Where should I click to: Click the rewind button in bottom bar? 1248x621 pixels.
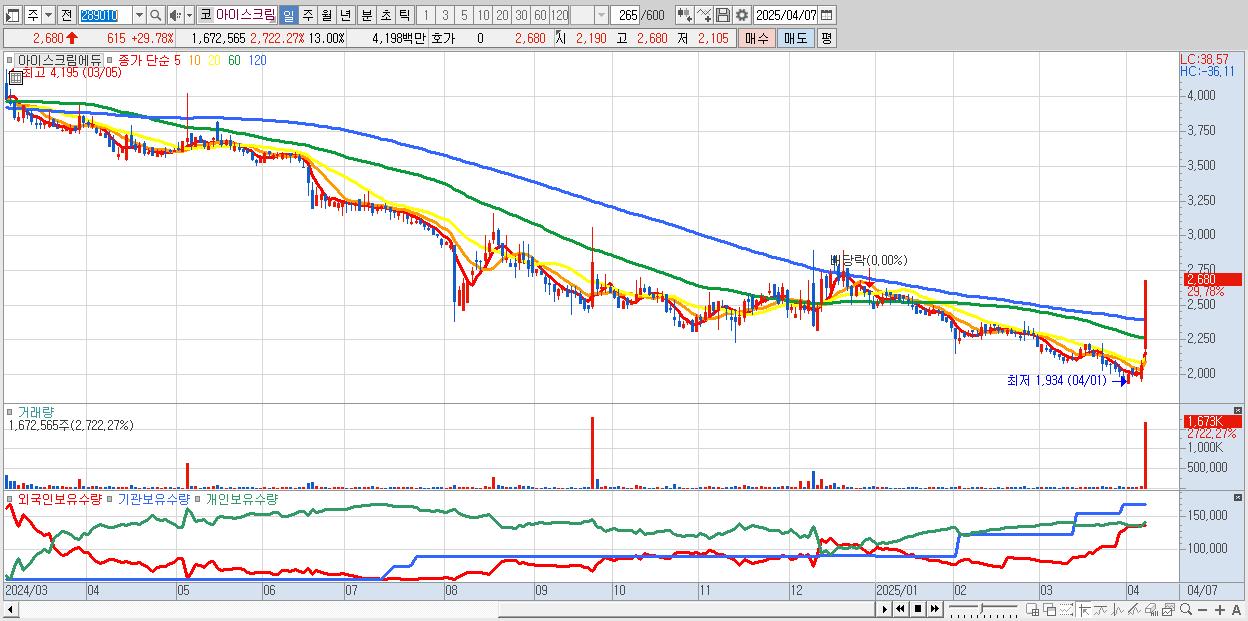coord(902,608)
